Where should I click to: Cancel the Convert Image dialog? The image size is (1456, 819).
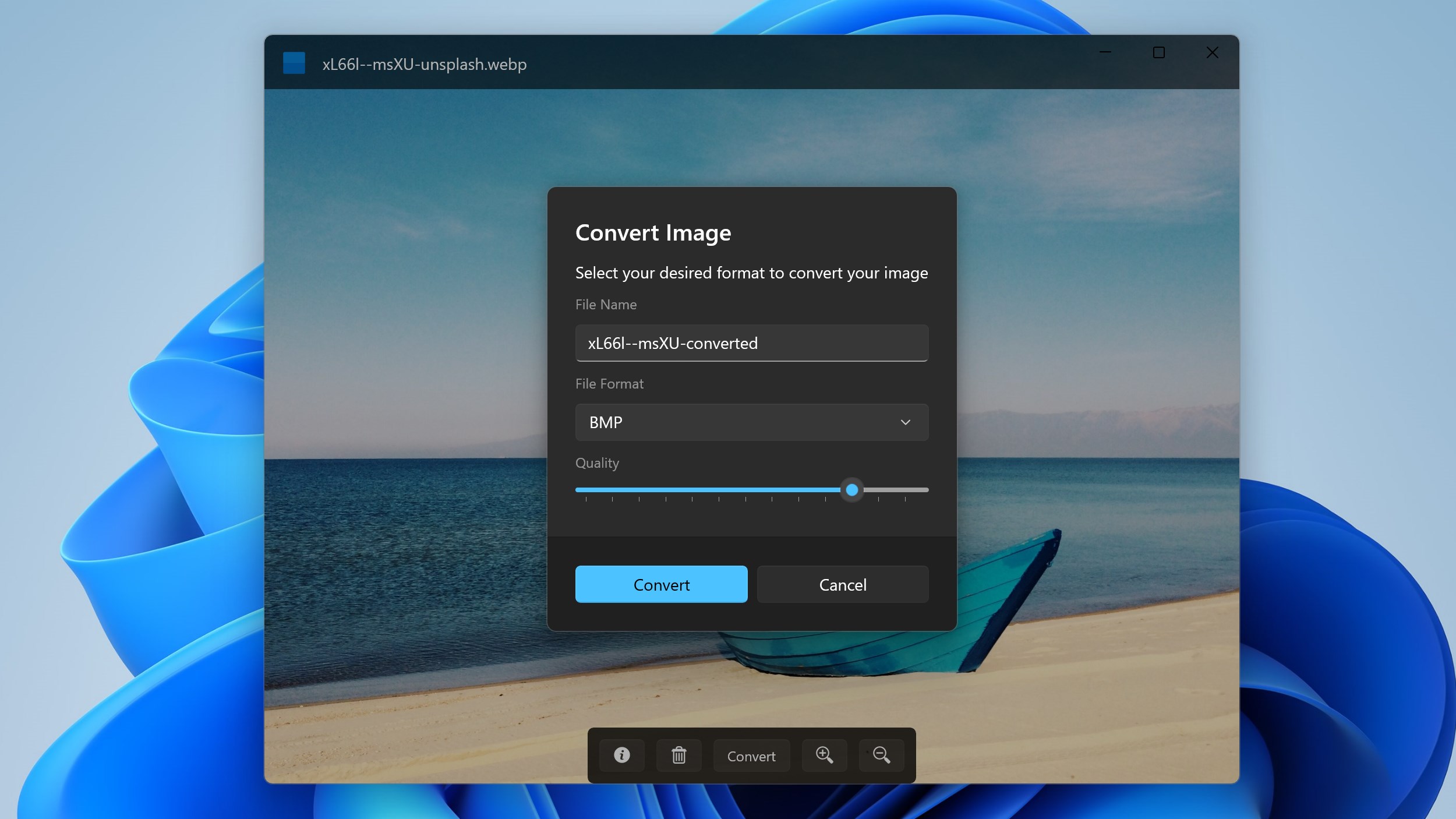tap(843, 584)
